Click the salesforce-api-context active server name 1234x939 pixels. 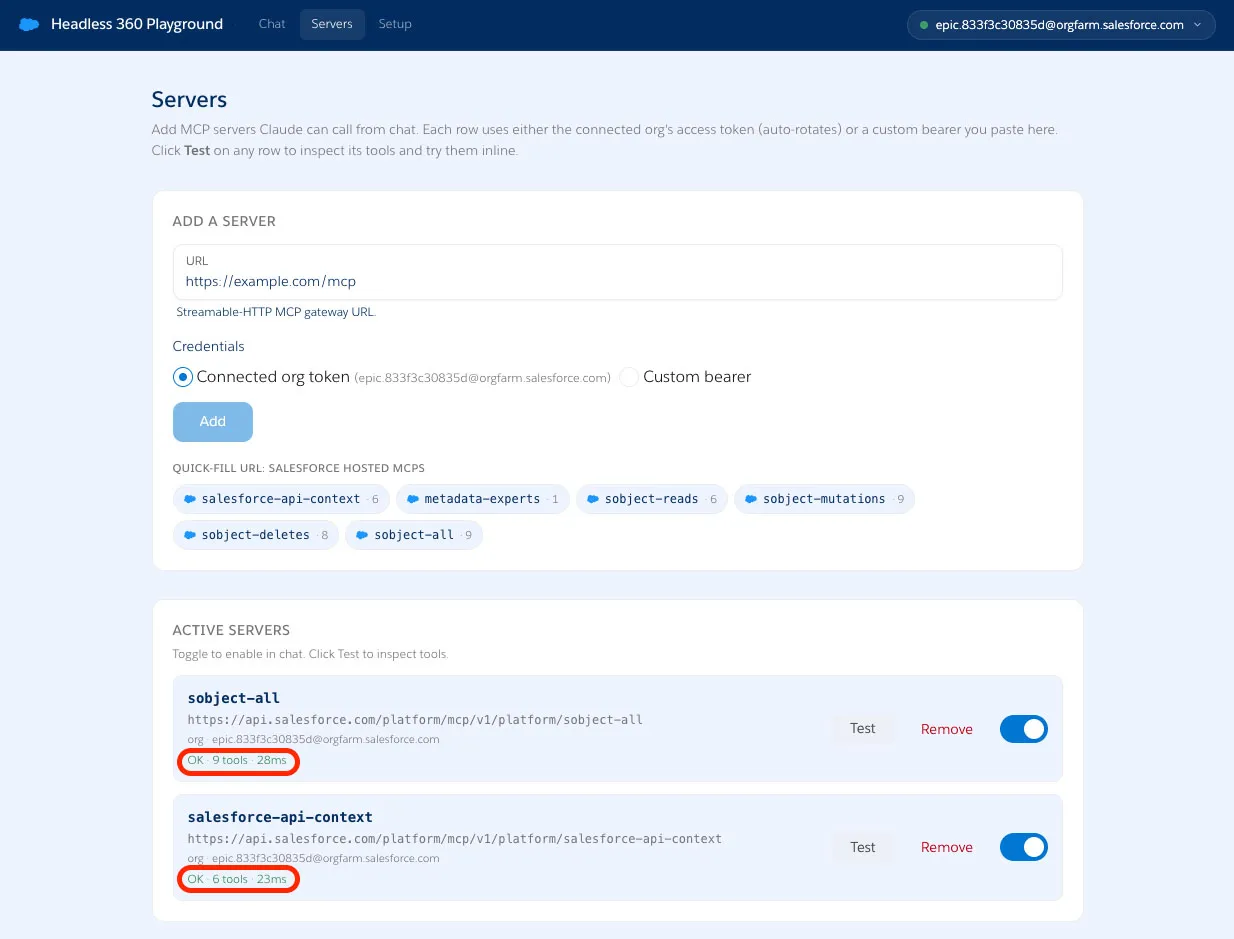click(280, 816)
